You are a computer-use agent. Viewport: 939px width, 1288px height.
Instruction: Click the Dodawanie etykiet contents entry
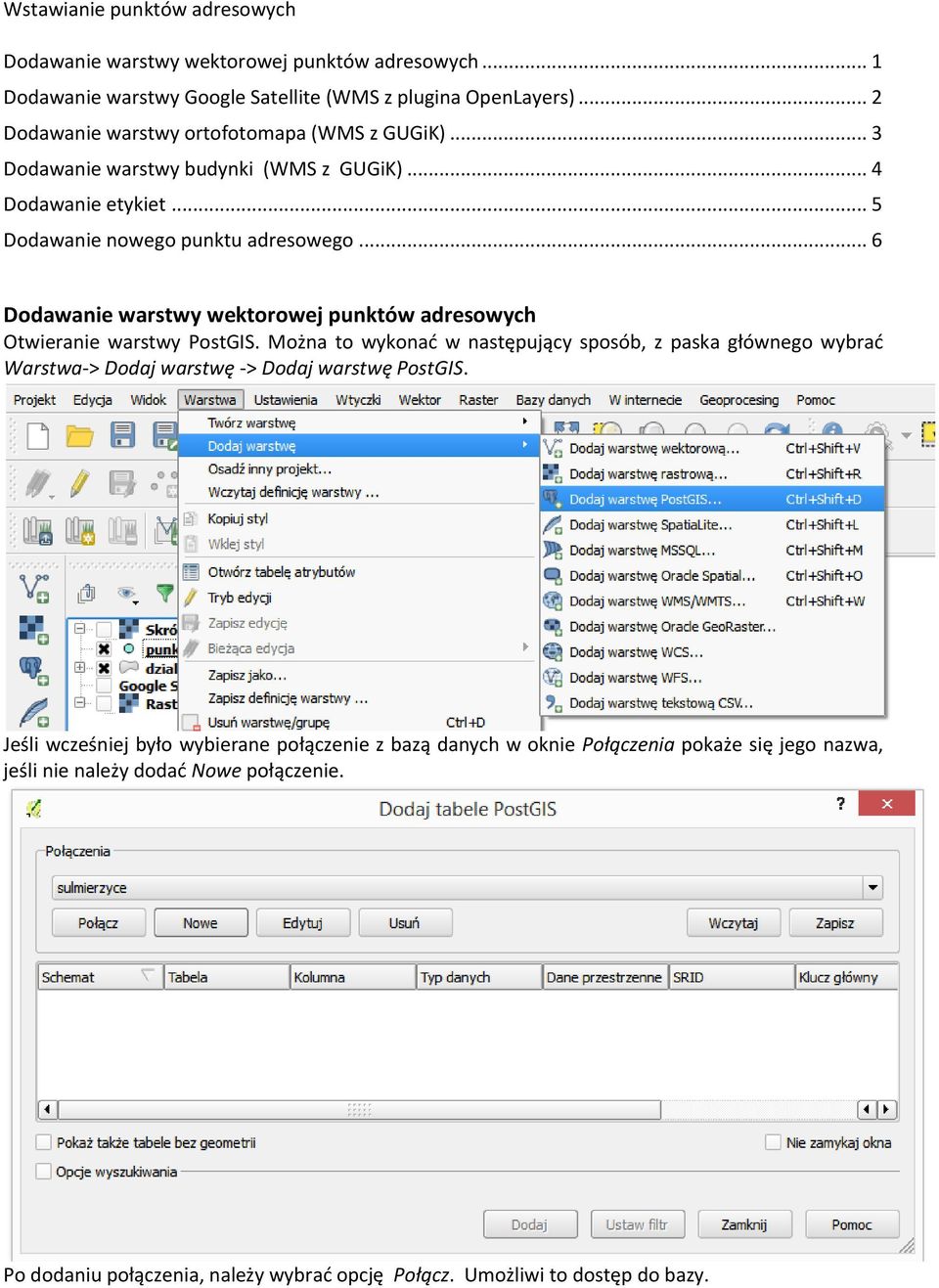442,204
